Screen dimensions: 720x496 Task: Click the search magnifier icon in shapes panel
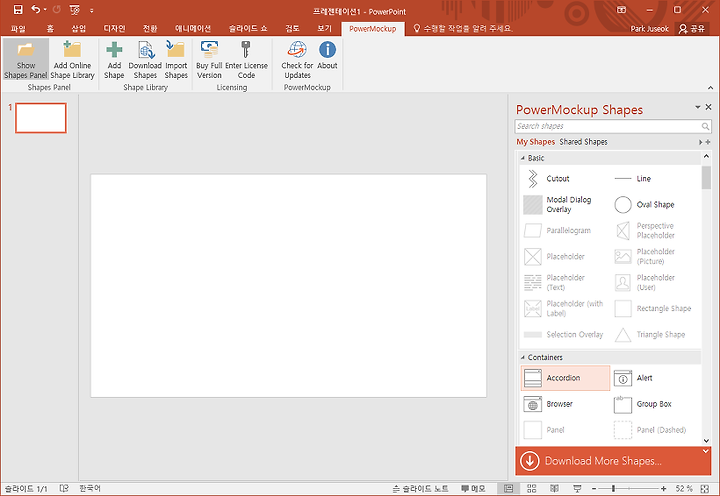coord(705,126)
